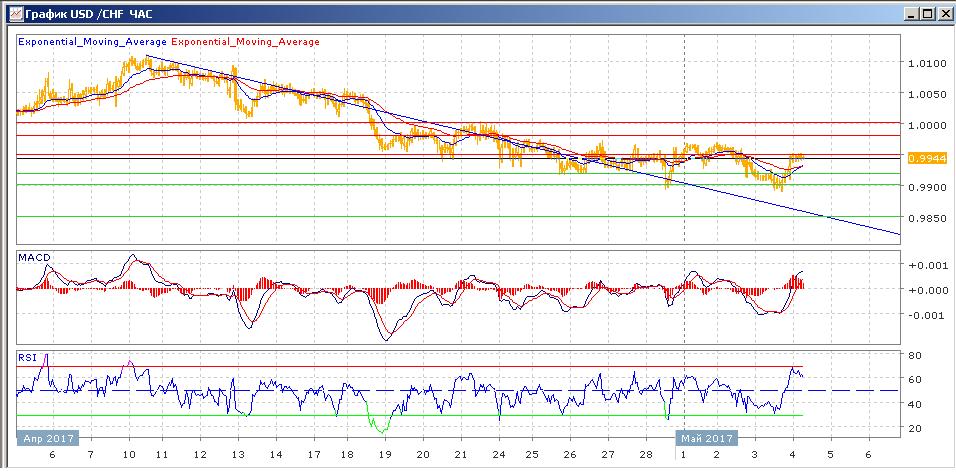The image size is (956, 475).
Task: Select the red Exponential_Moving_Average legend label
Action: pyautogui.click(x=246, y=42)
